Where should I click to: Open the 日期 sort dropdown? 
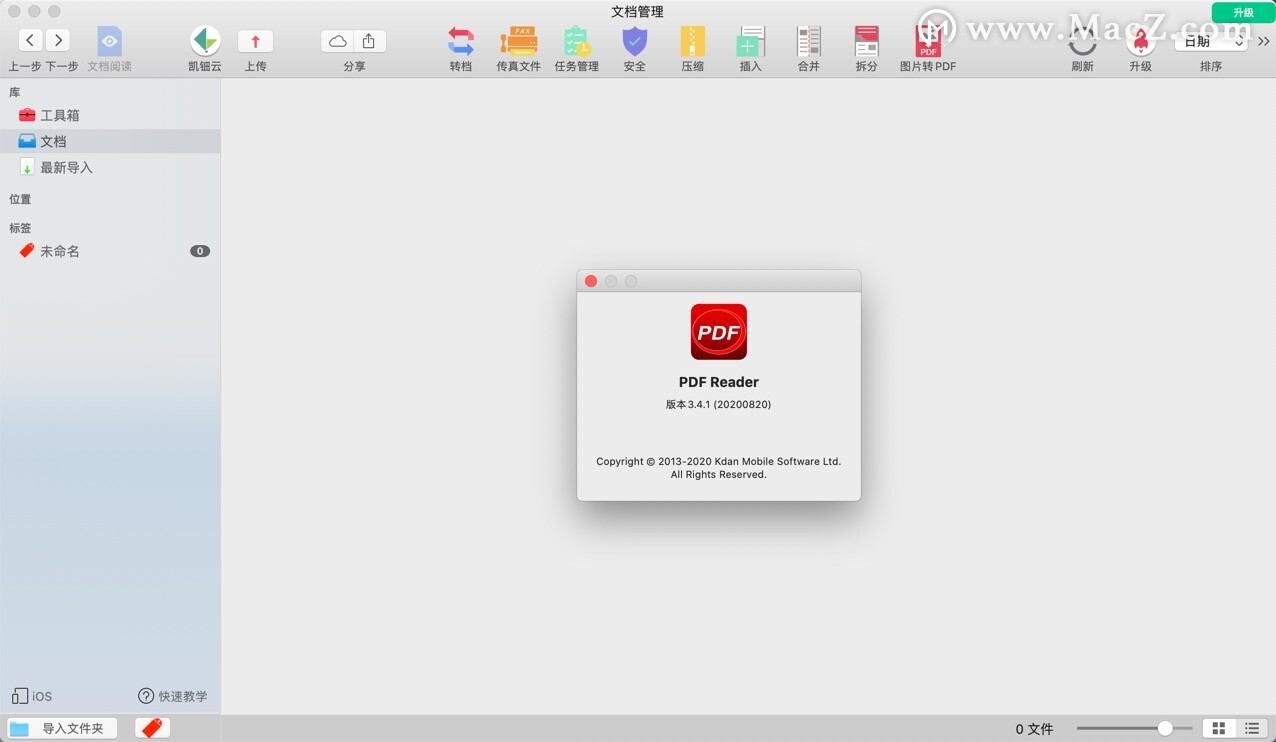[1211, 42]
